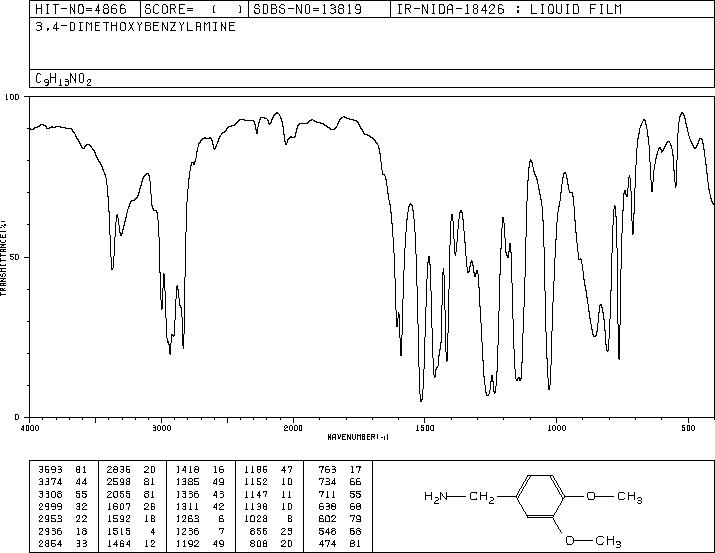The width and height of the screenshot is (715, 553).
Task: Click the 1500 tick label on x-axis
Action: [425, 428]
